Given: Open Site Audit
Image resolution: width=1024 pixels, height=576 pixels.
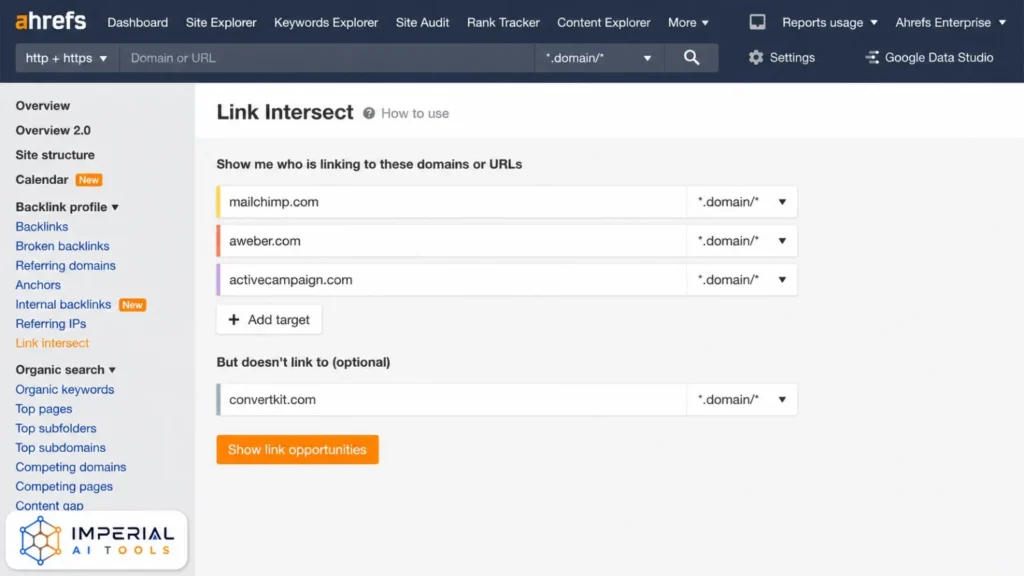Looking at the screenshot, I should (422, 22).
